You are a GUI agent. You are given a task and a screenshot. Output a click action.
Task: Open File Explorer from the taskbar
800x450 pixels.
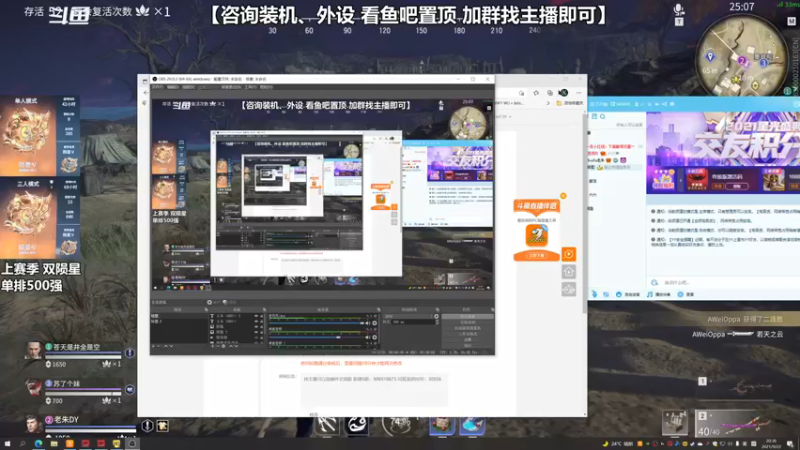tap(54, 443)
